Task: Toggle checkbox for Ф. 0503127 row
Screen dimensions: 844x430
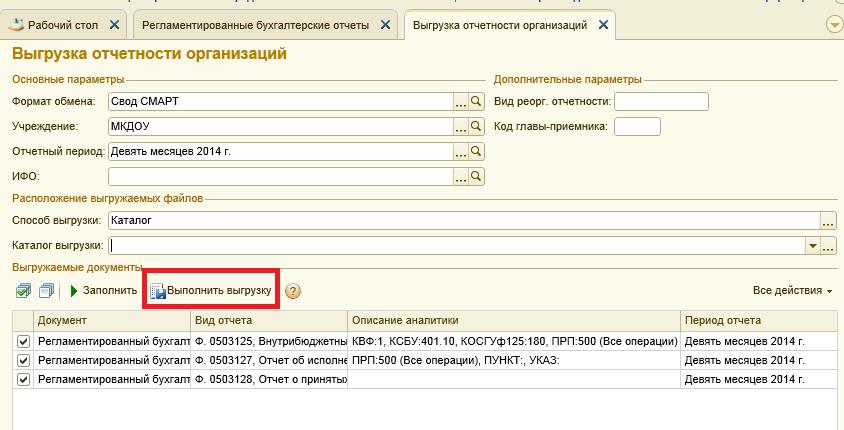Action: click(23, 360)
